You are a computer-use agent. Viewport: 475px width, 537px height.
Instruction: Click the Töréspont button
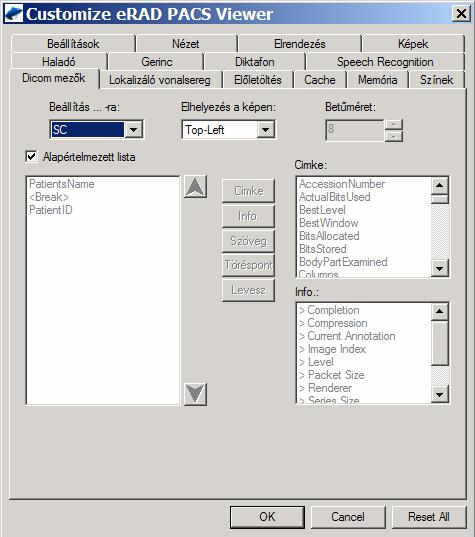[x=248, y=265]
